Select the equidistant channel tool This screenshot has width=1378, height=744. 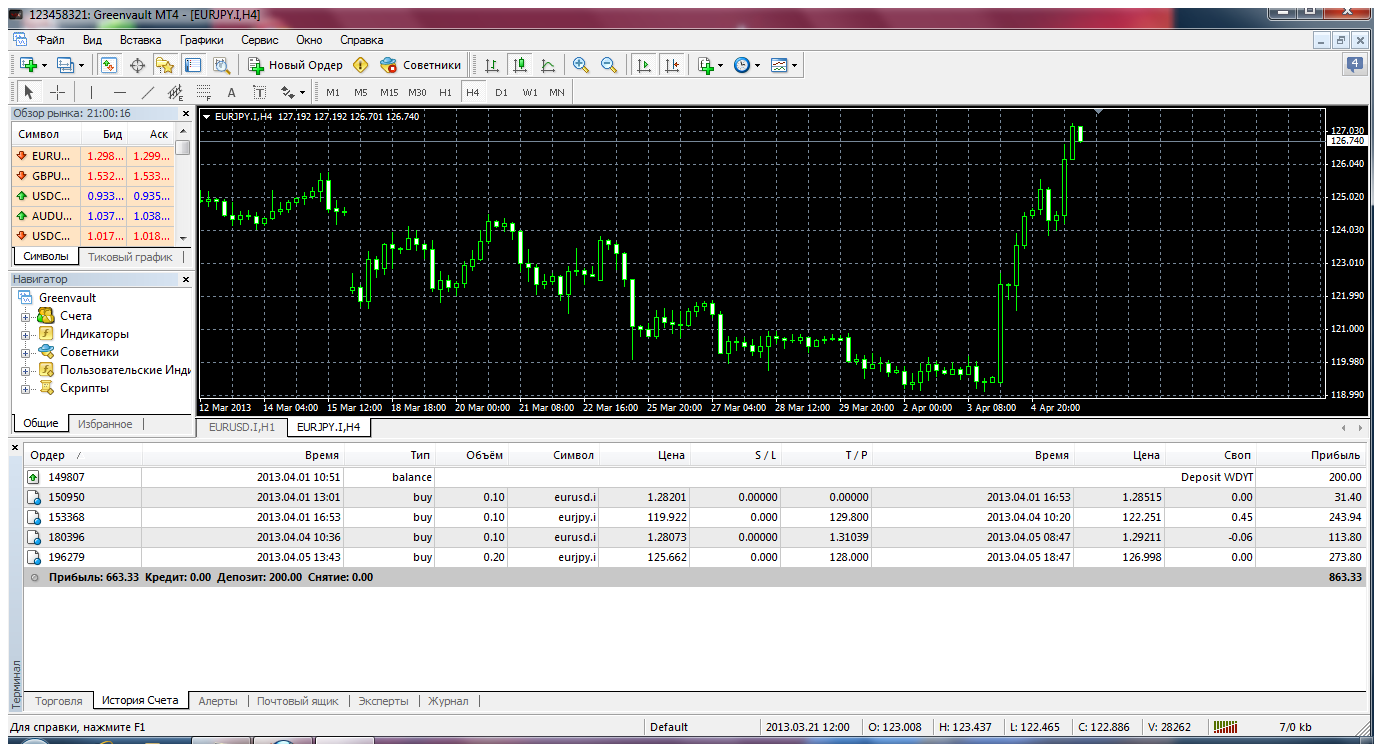(x=176, y=92)
